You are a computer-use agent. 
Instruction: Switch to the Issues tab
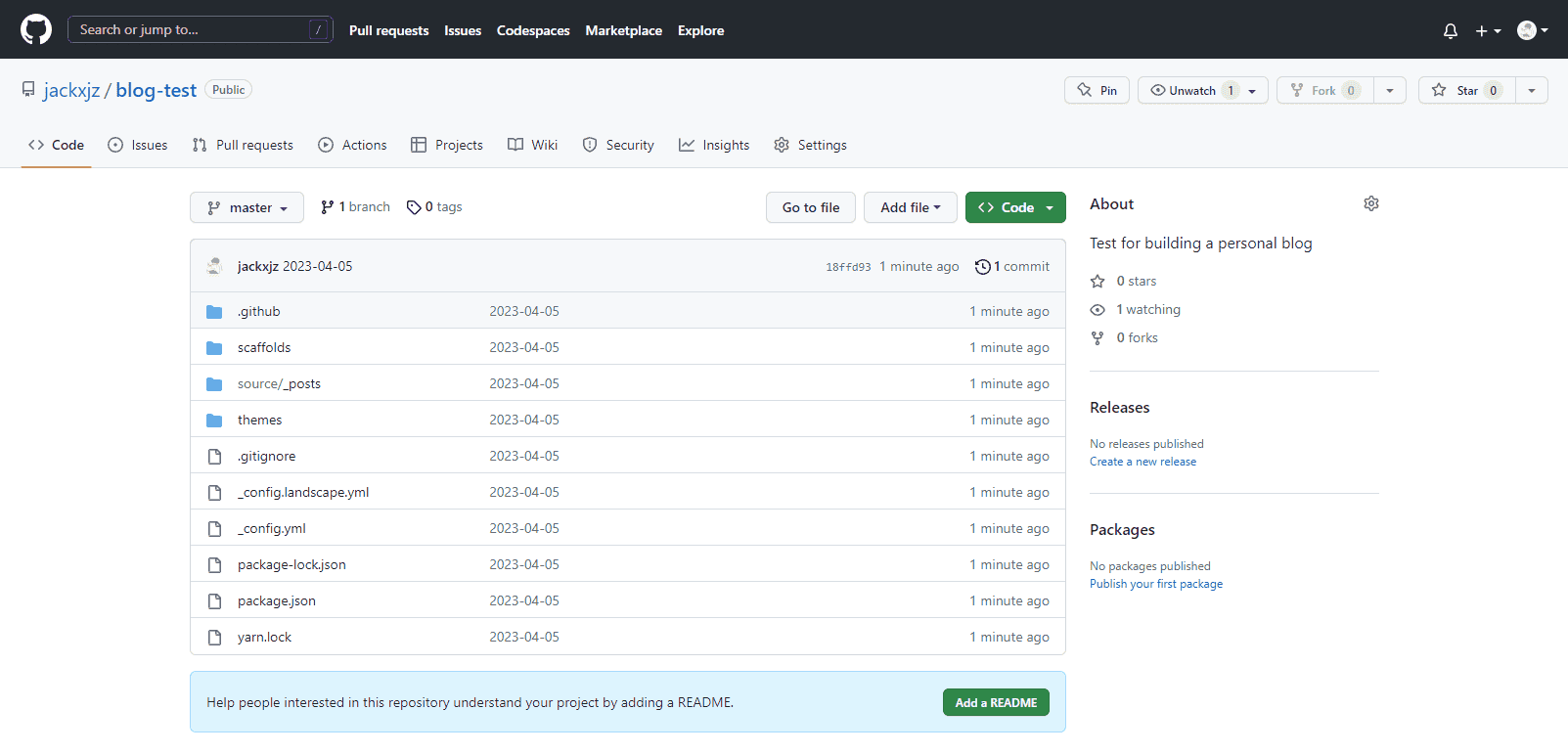pos(138,145)
